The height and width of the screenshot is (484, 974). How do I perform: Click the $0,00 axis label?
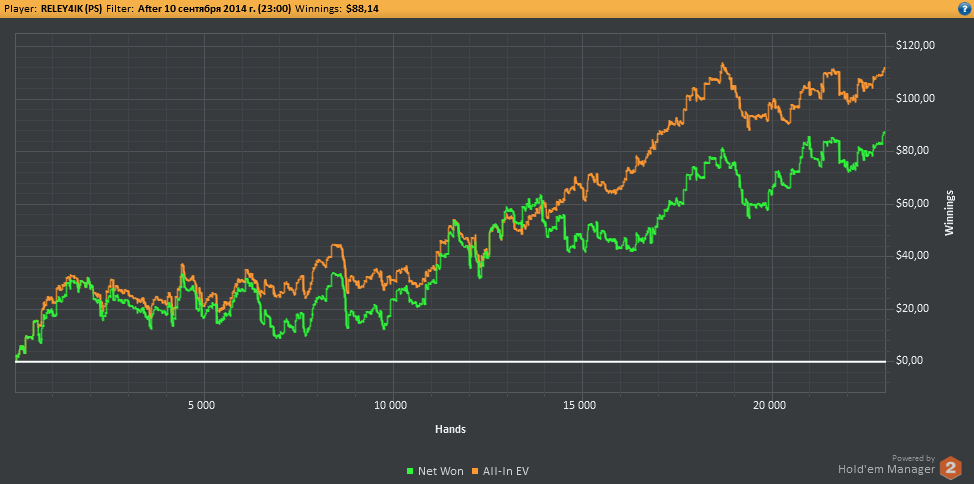click(909, 361)
